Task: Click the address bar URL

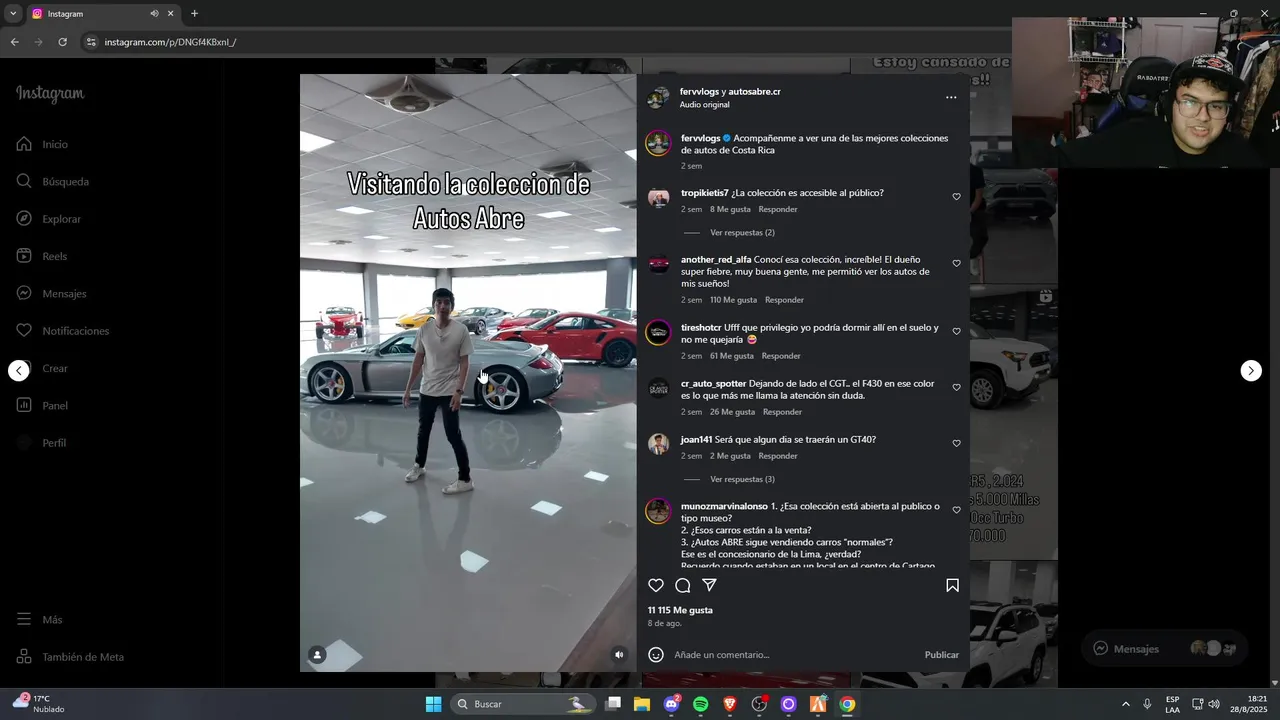Action: point(170,42)
